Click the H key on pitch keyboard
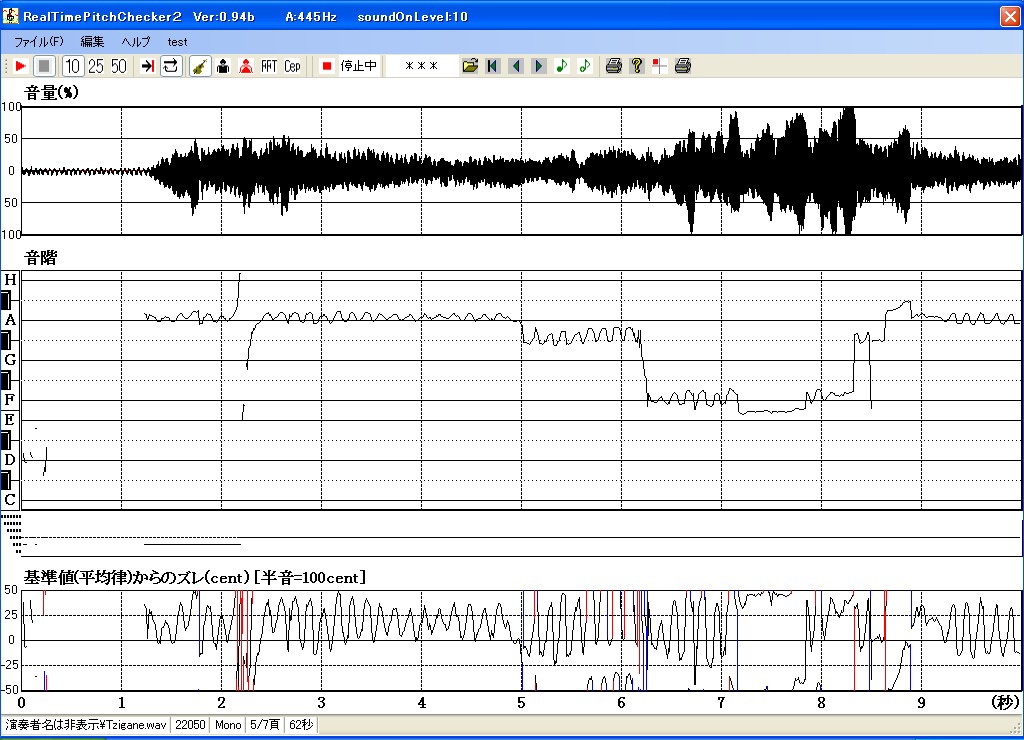Viewport: 1024px width, 740px height. point(10,280)
